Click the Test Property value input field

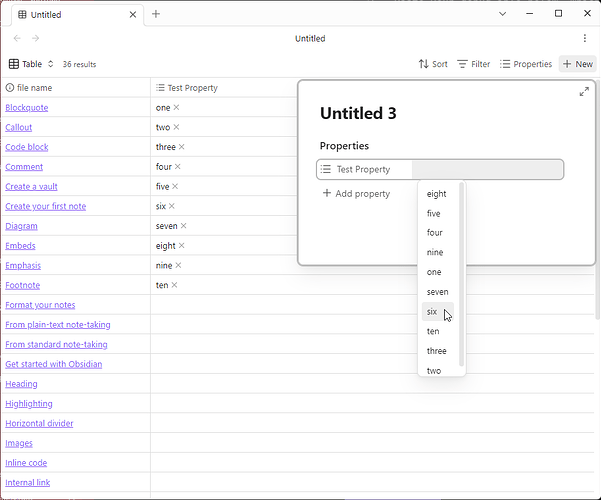[486, 169]
